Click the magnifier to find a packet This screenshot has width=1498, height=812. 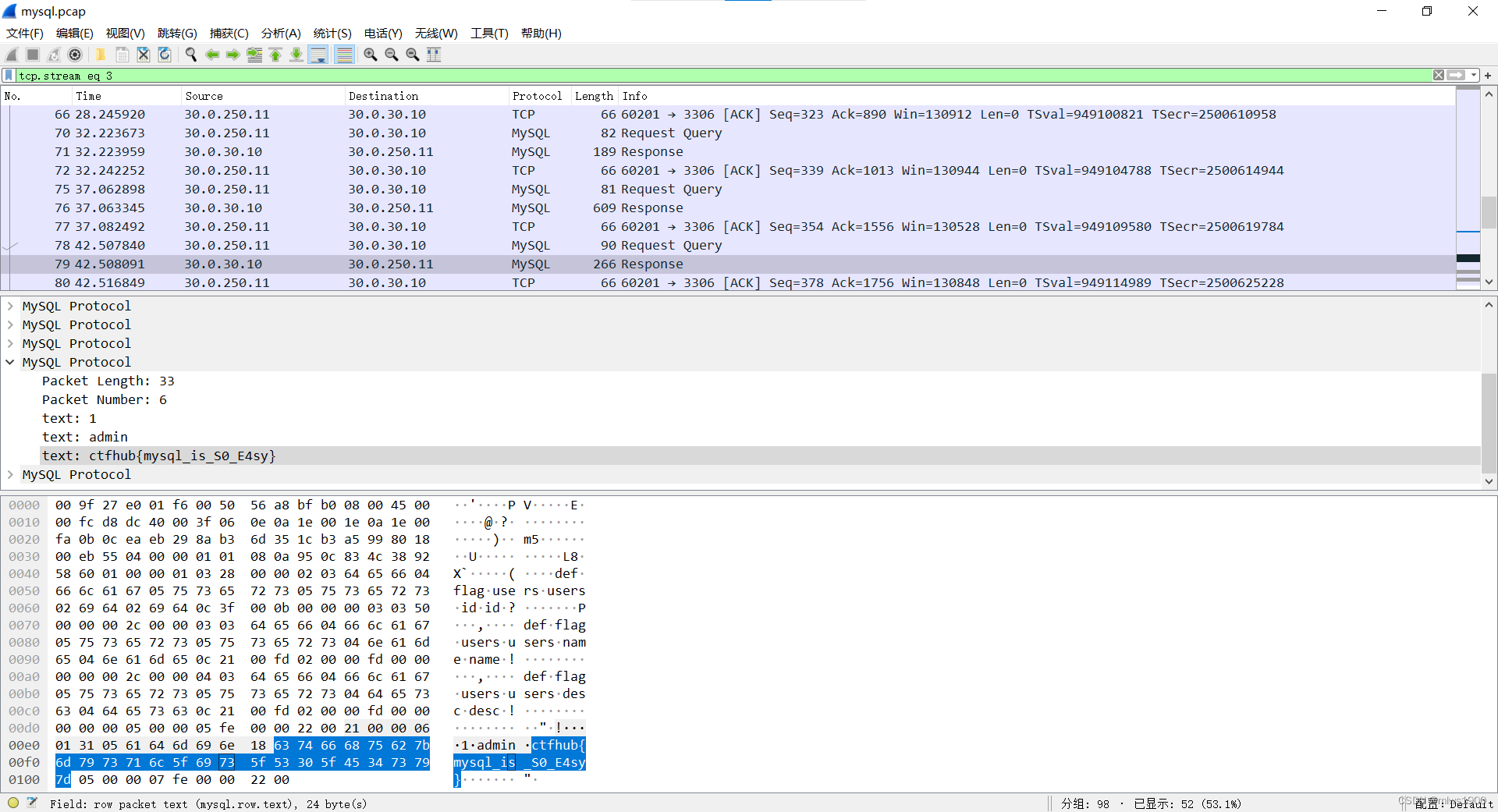[191, 55]
